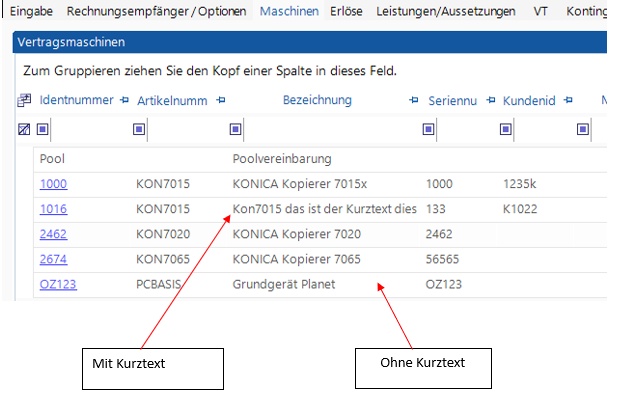Open machine link 1000
Viewport: 622px width, 408px height.
[x=53, y=184]
